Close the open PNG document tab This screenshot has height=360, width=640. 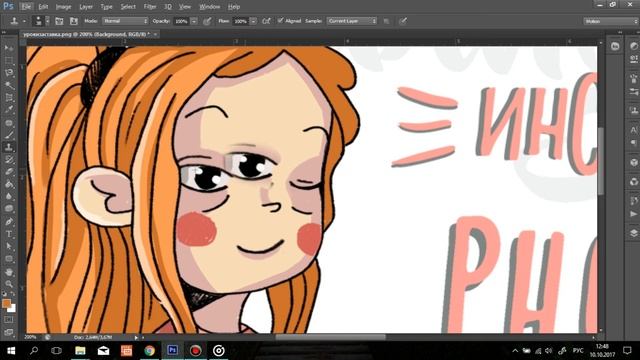pyautogui.click(x=156, y=34)
